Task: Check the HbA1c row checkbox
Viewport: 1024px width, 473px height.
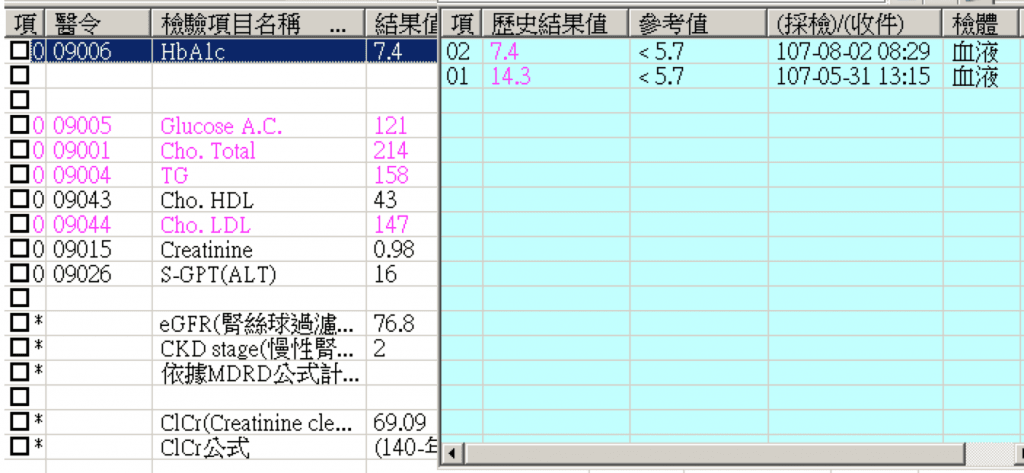Action: tap(19, 51)
